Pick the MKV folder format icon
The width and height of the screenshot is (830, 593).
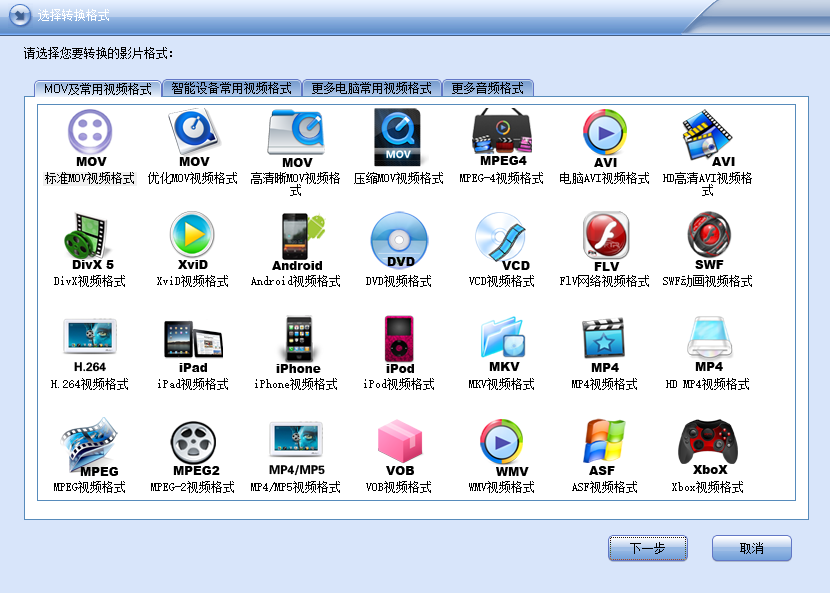[503, 345]
